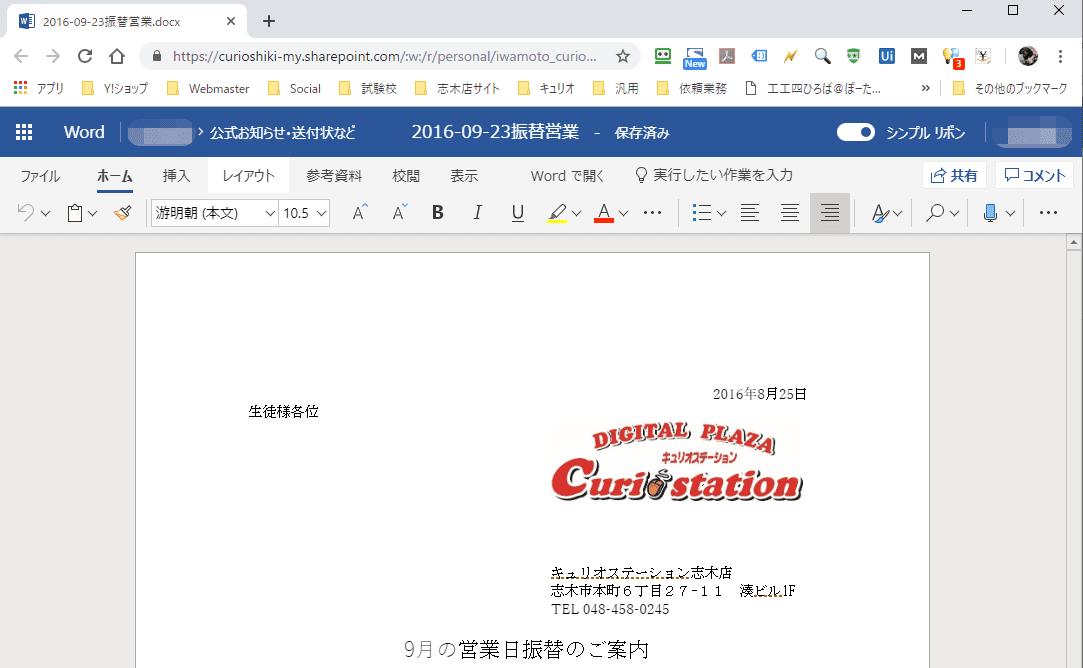Open the その他のブックマーク folder

(x=1010, y=88)
